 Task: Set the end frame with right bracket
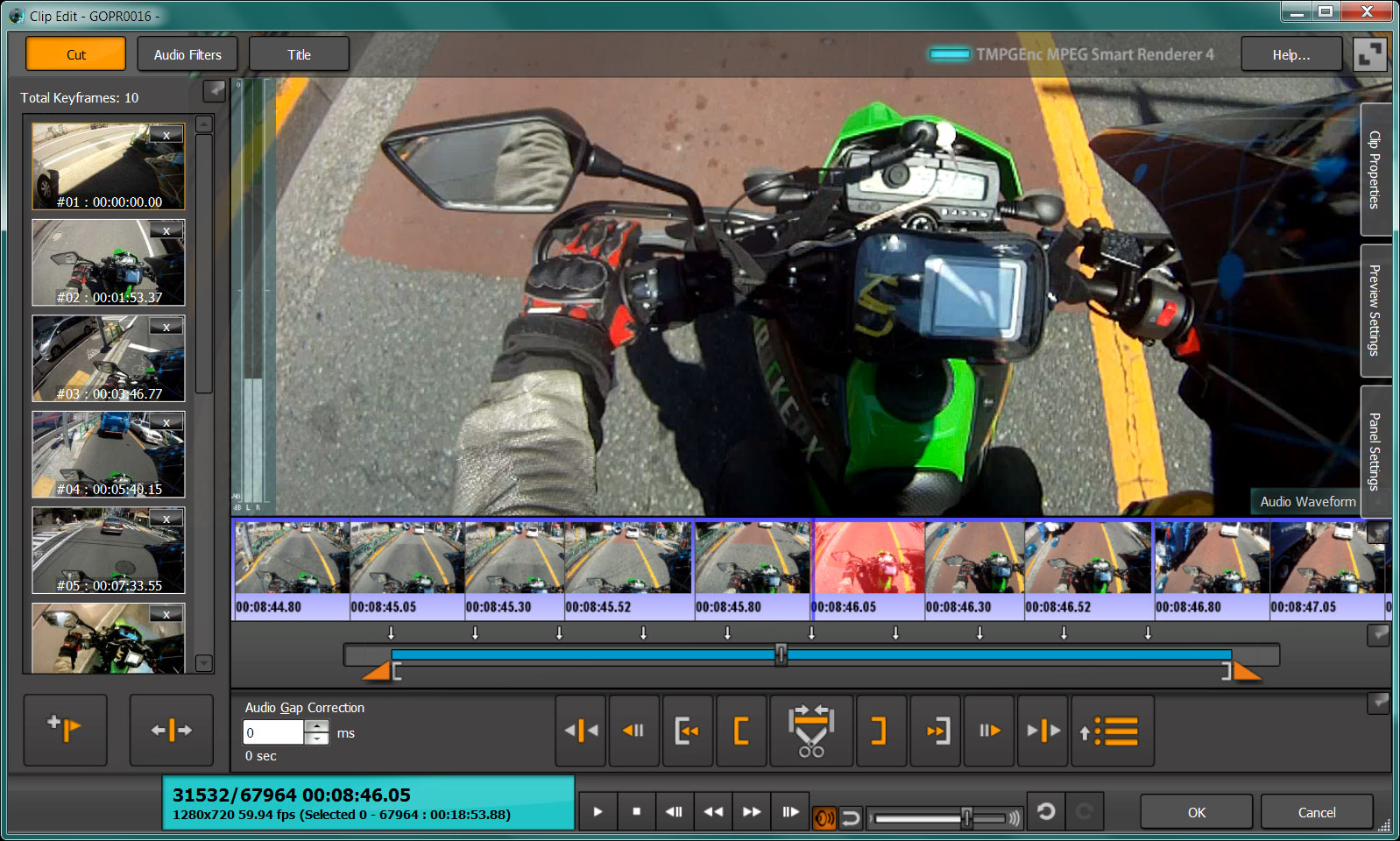point(879,730)
